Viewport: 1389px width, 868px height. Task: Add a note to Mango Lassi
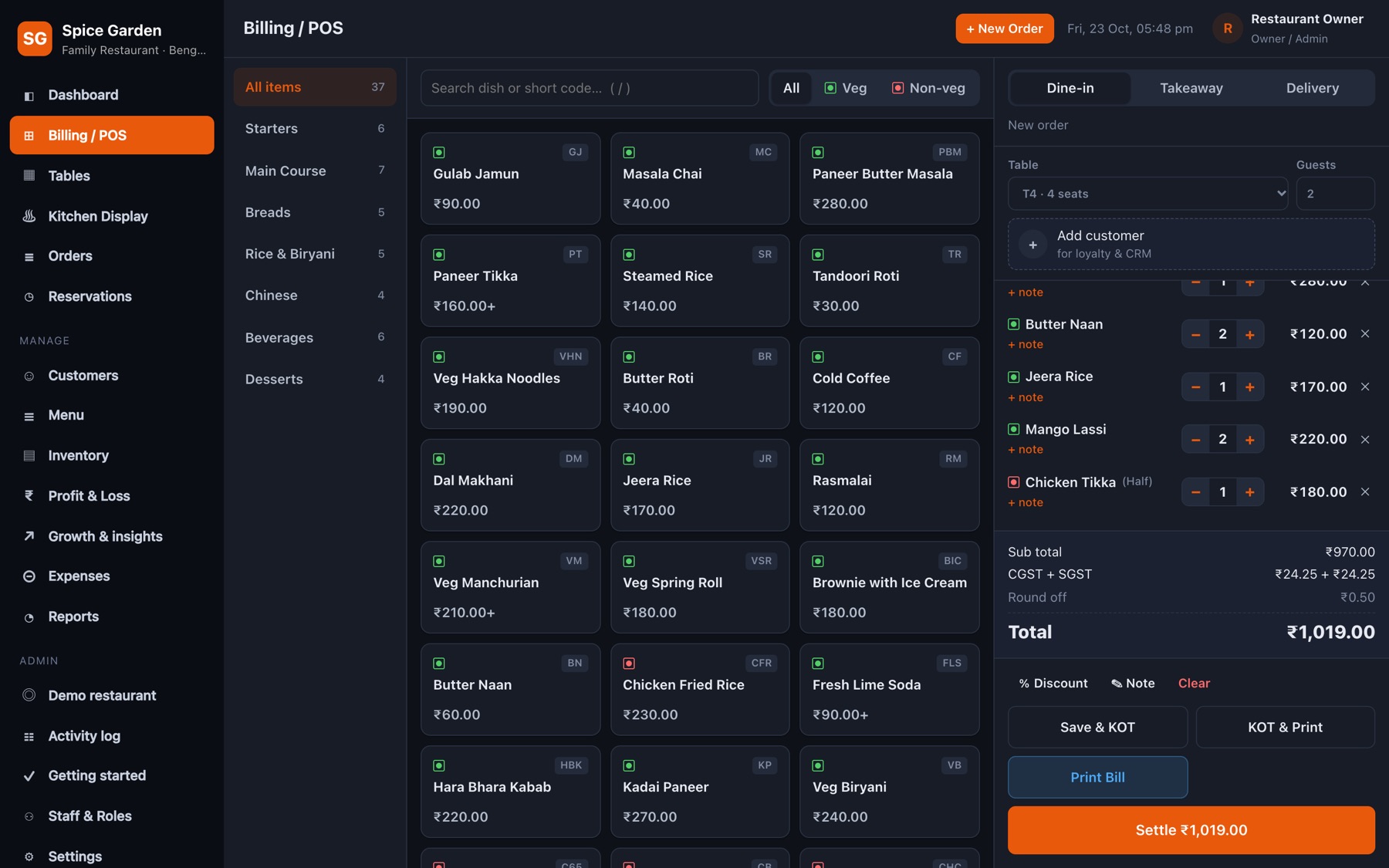point(1026,450)
